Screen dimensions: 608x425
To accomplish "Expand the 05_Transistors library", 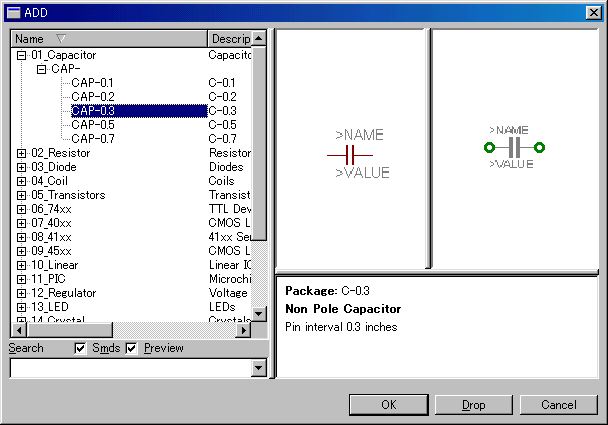I will (x=22, y=195).
